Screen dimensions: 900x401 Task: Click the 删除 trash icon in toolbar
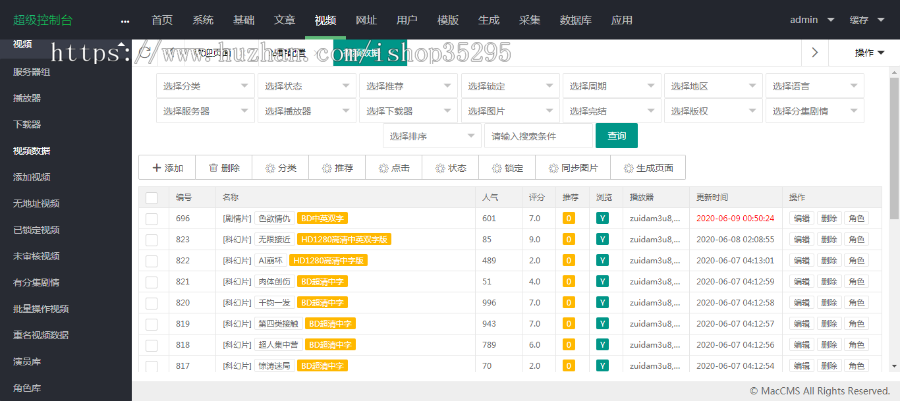click(x=223, y=168)
